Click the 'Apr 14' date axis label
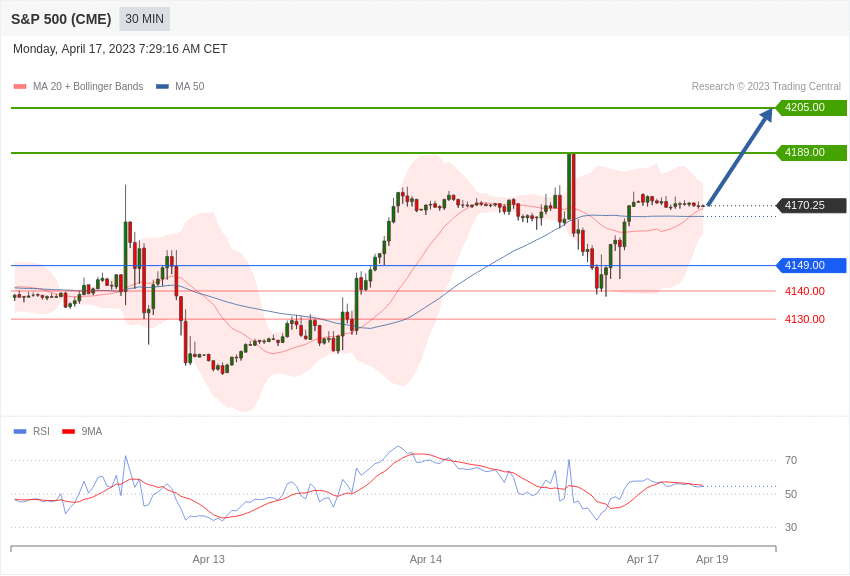 pos(426,559)
